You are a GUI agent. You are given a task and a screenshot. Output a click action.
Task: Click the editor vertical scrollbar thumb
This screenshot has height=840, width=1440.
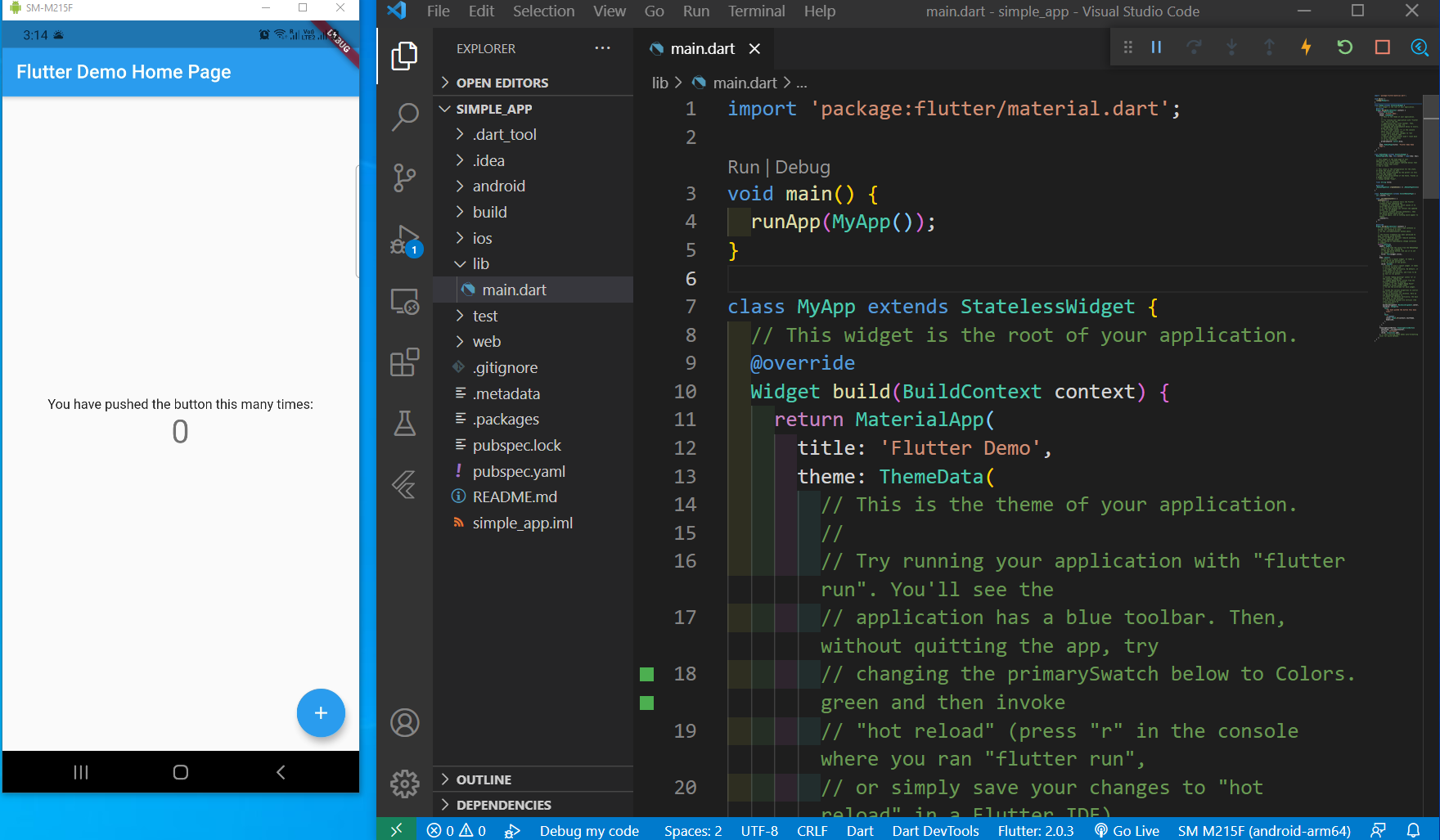pyautogui.click(x=1431, y=147)
